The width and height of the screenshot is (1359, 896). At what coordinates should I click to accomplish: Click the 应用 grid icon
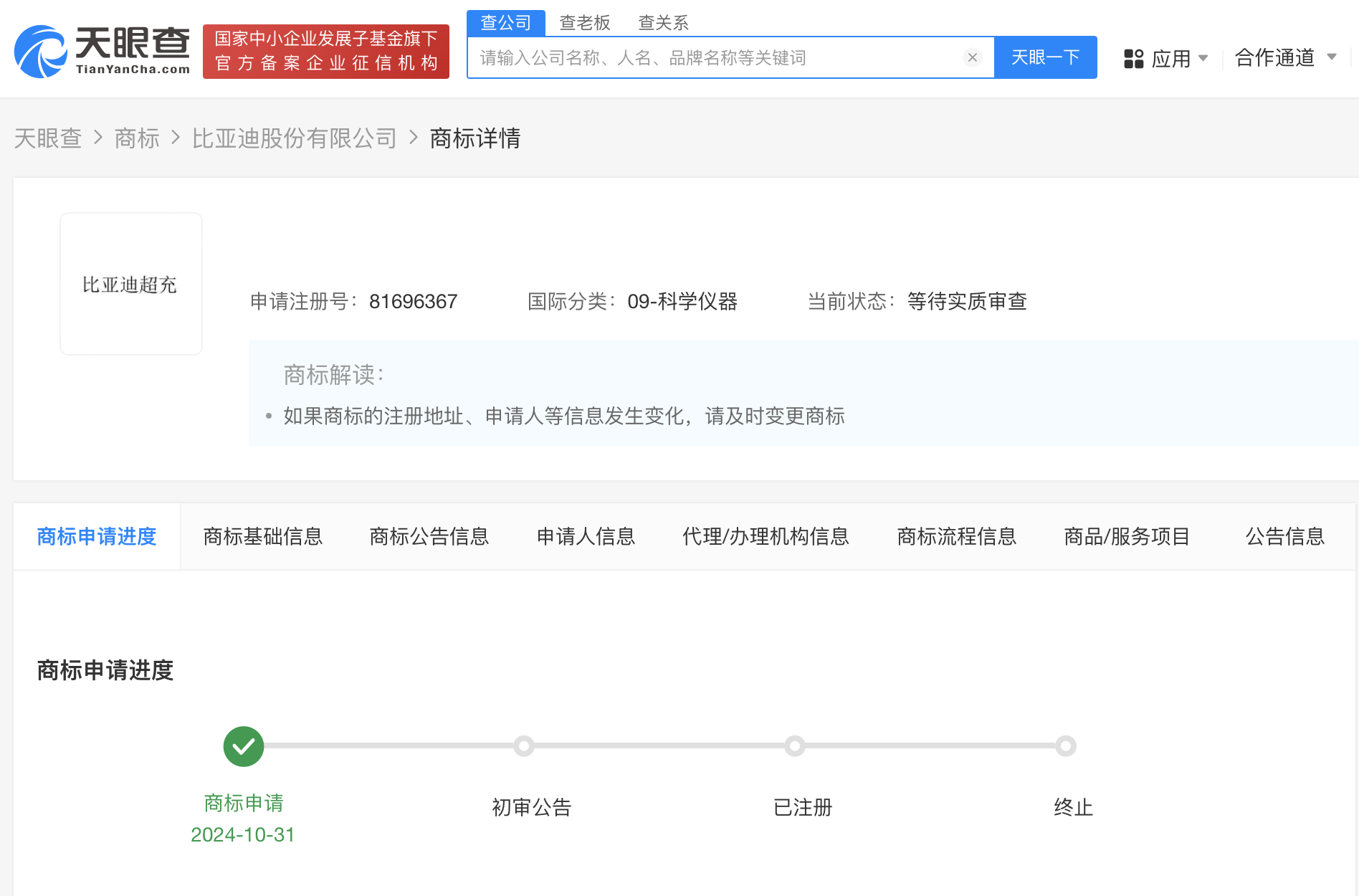tap(1133, 59)
